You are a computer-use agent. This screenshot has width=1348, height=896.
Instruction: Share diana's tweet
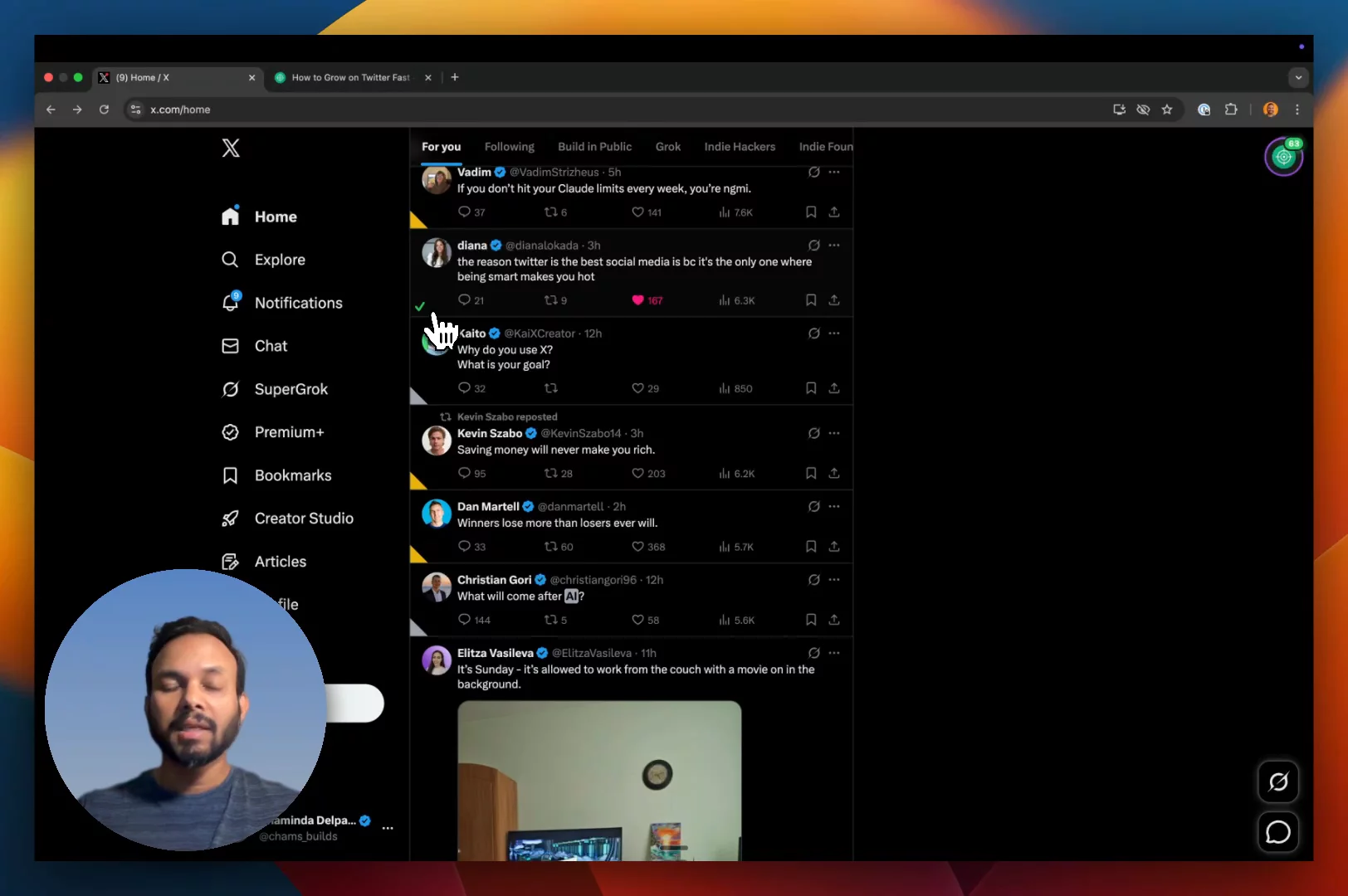[834, 300]
